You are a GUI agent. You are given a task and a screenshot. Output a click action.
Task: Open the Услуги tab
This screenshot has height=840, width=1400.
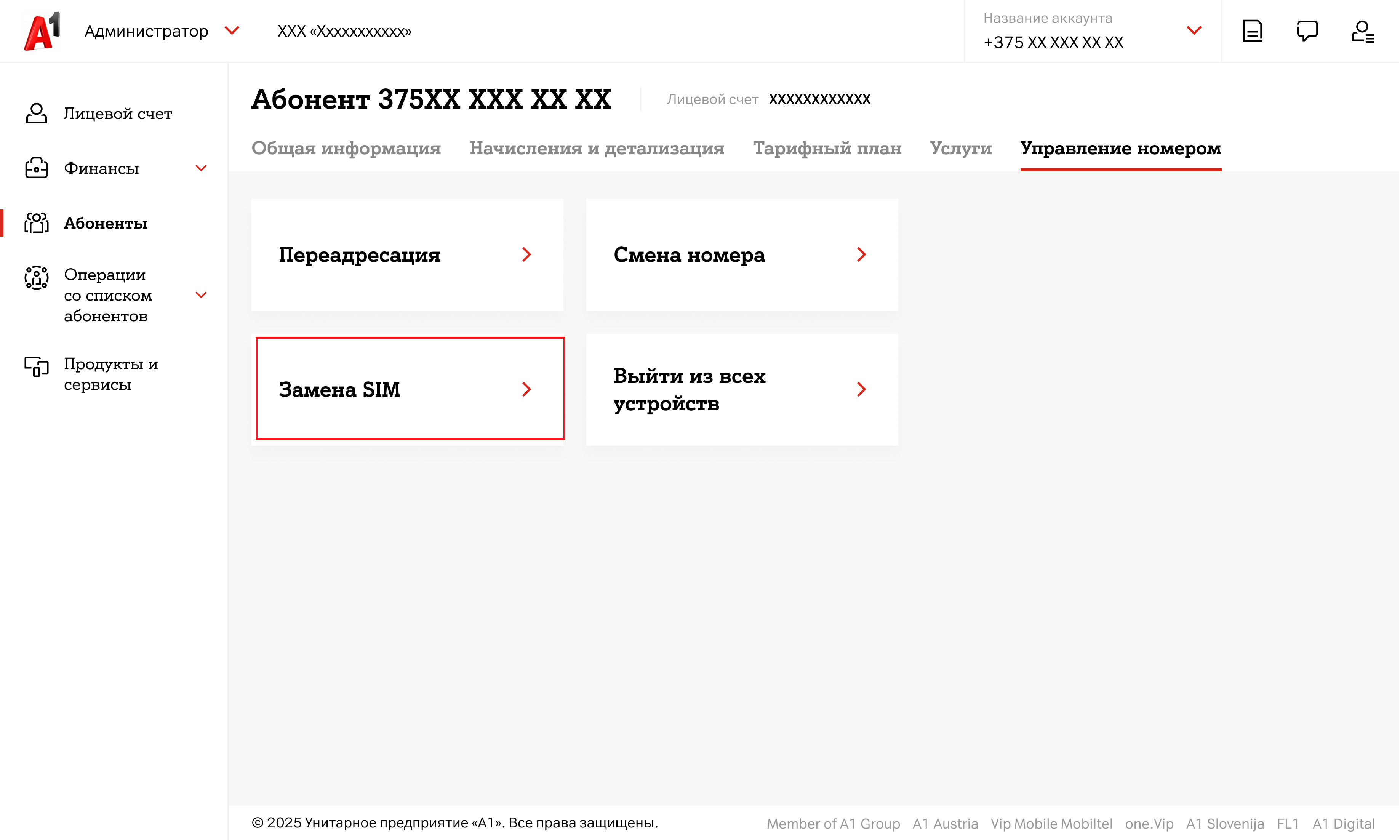[x=960, y=148]
